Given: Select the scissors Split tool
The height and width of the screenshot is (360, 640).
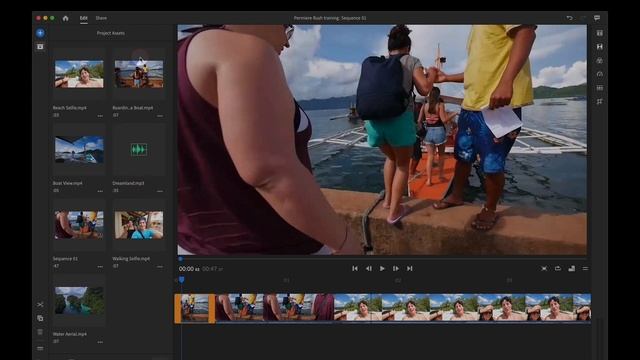Looking at the screenshot, I should pyautogui.click(x=40, y=304).
